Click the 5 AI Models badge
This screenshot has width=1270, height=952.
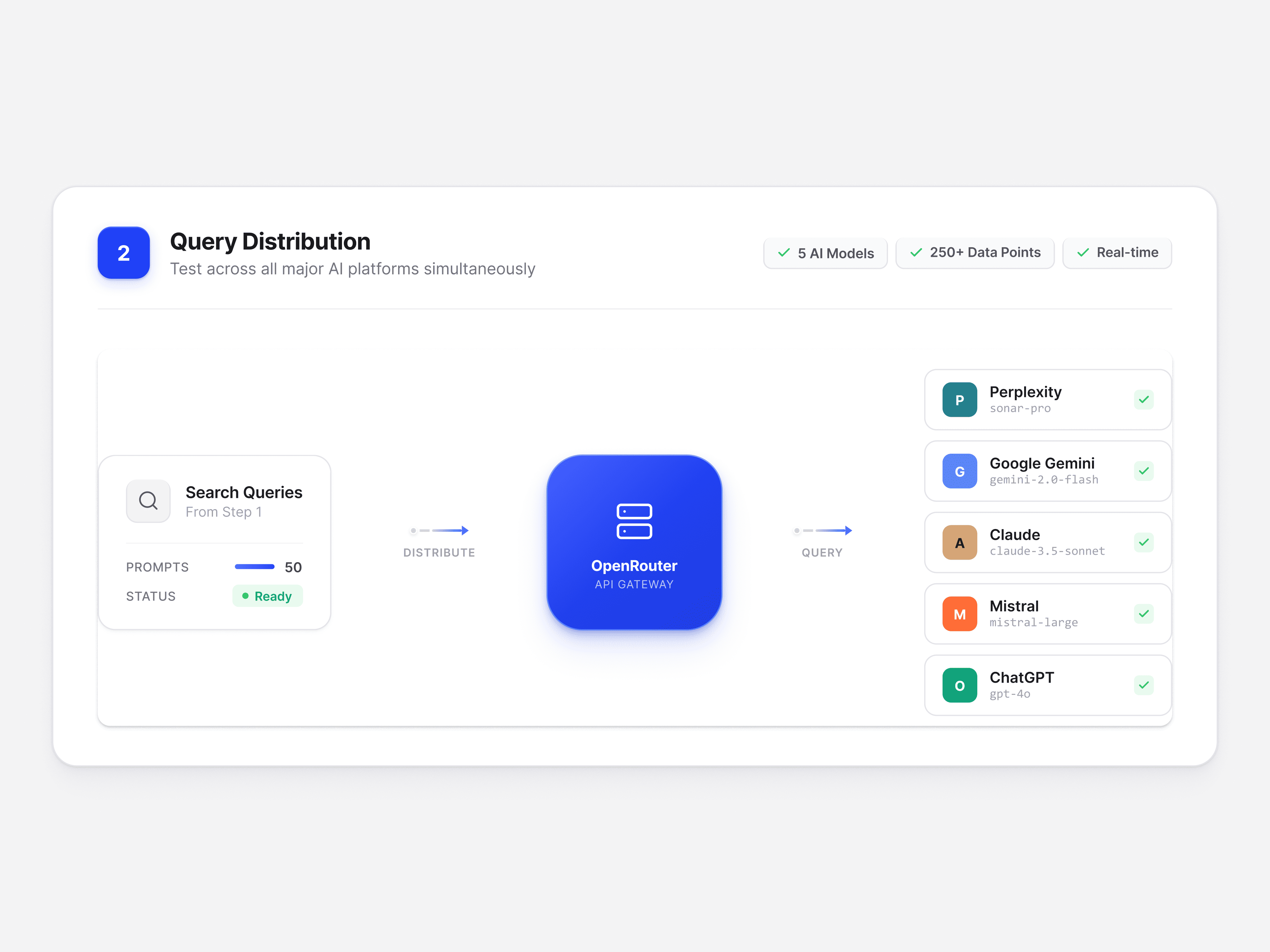825,253
